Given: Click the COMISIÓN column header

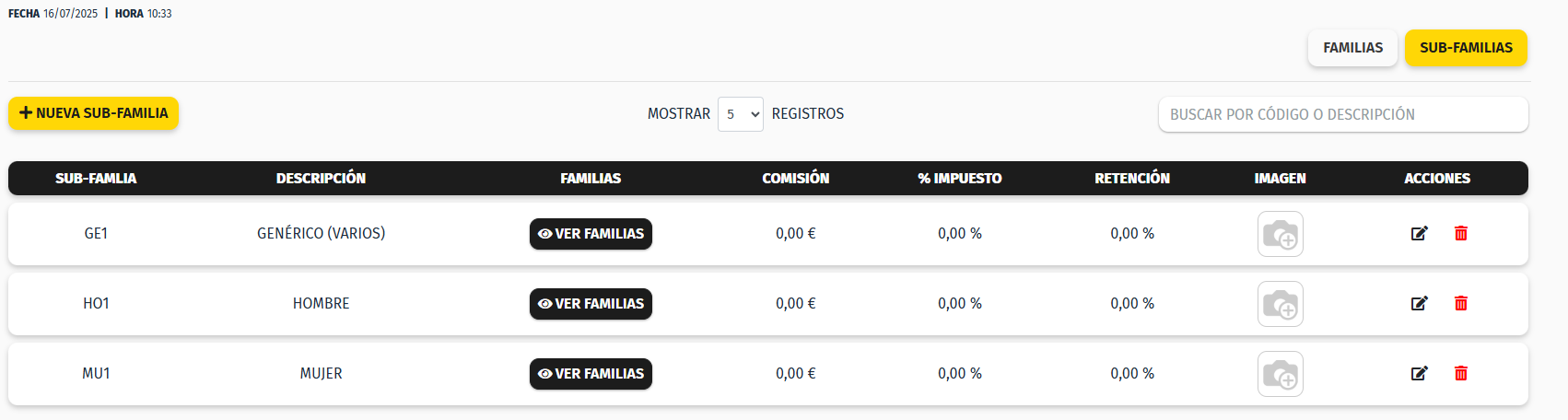Looking at the screenshot, I should tap(795, 179).
